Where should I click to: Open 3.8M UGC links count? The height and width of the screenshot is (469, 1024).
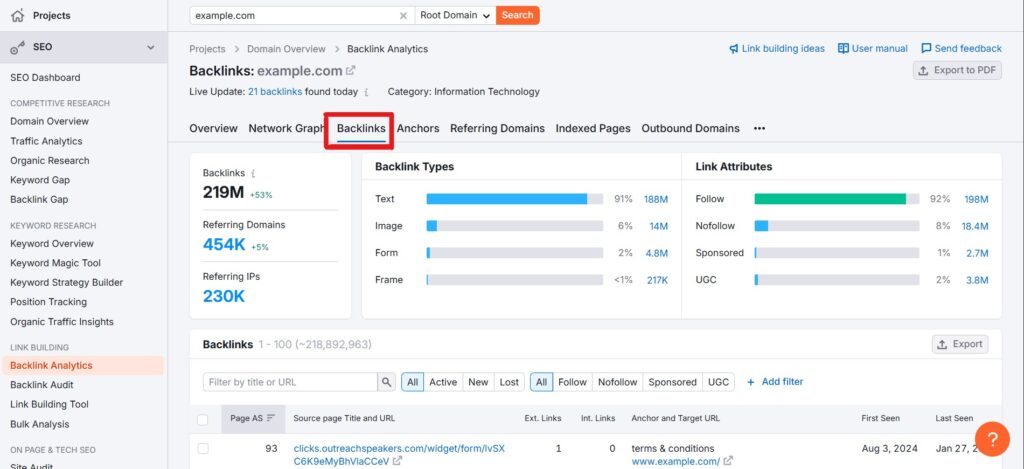point(977,280)
